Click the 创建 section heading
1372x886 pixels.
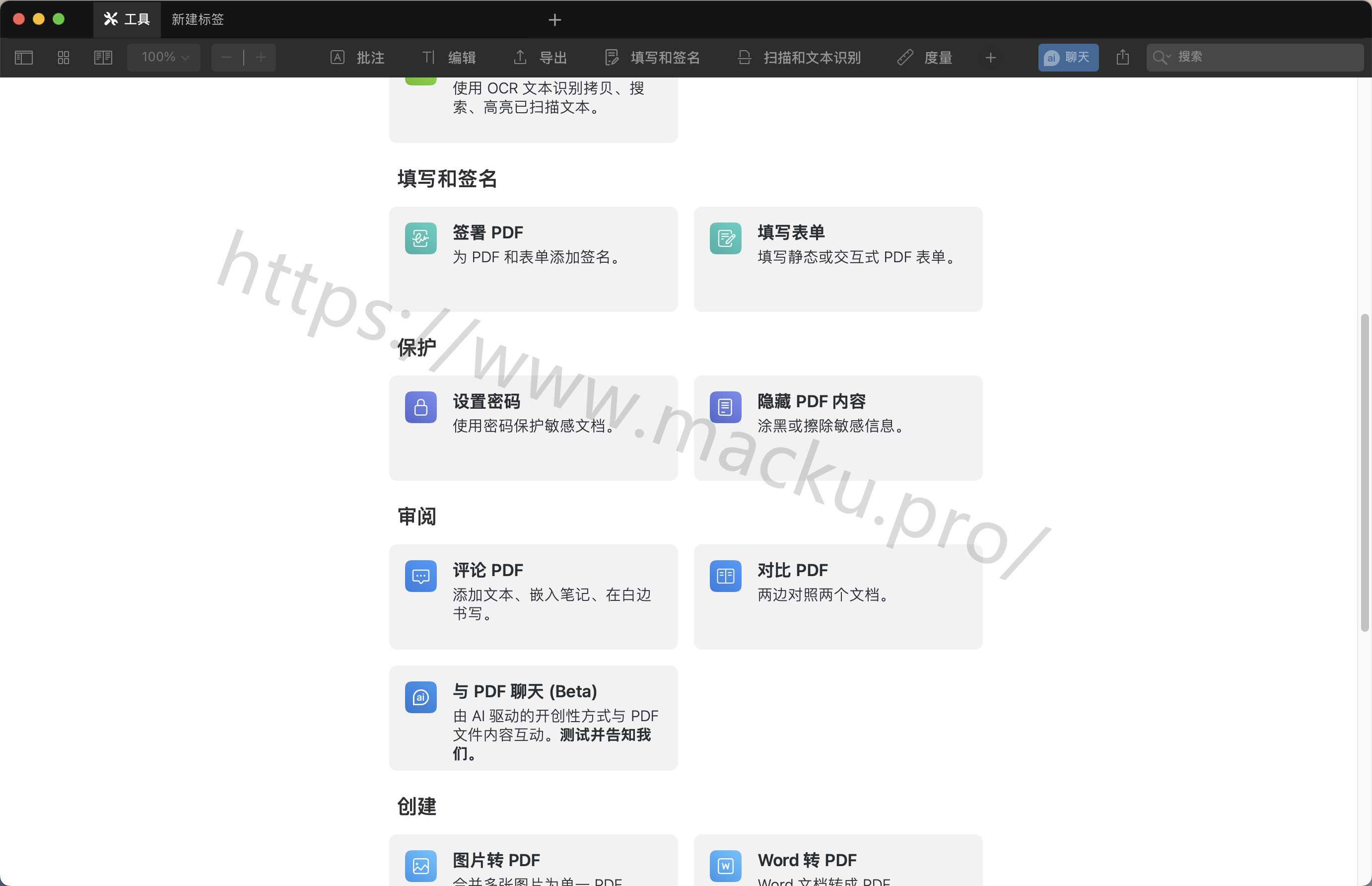click(x=416, y=807)
